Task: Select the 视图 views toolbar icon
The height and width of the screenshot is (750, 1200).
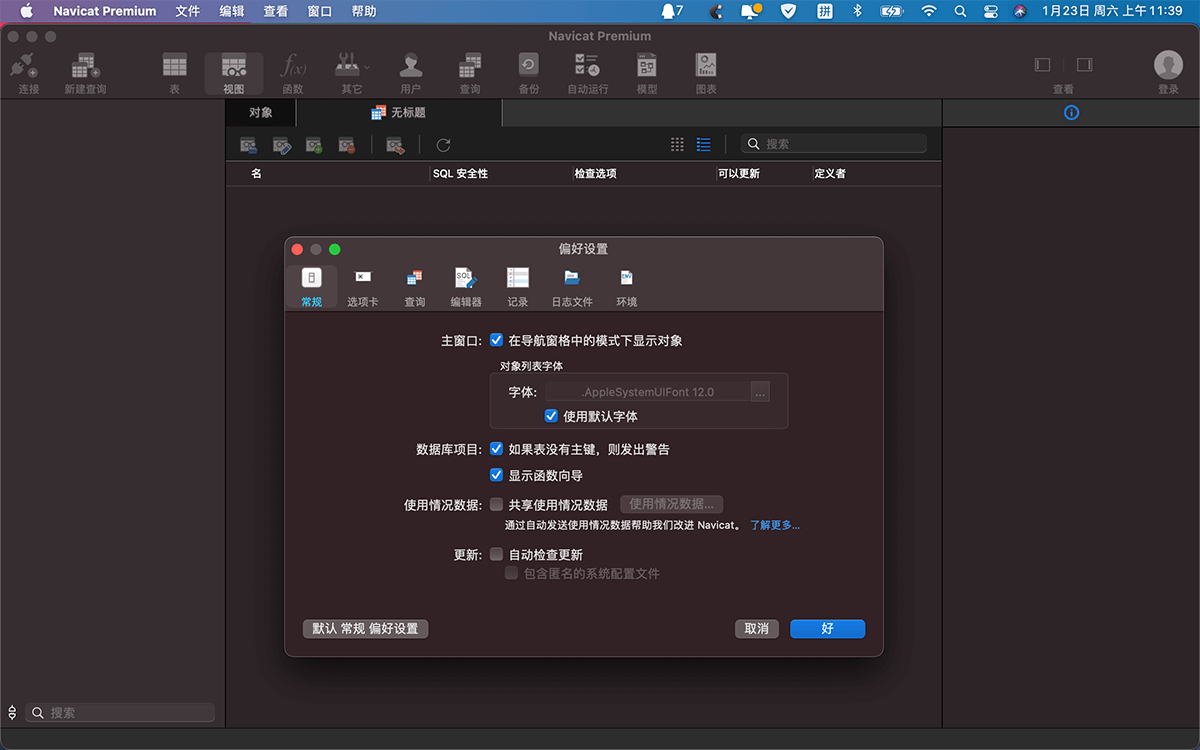Action: (234, 66)
